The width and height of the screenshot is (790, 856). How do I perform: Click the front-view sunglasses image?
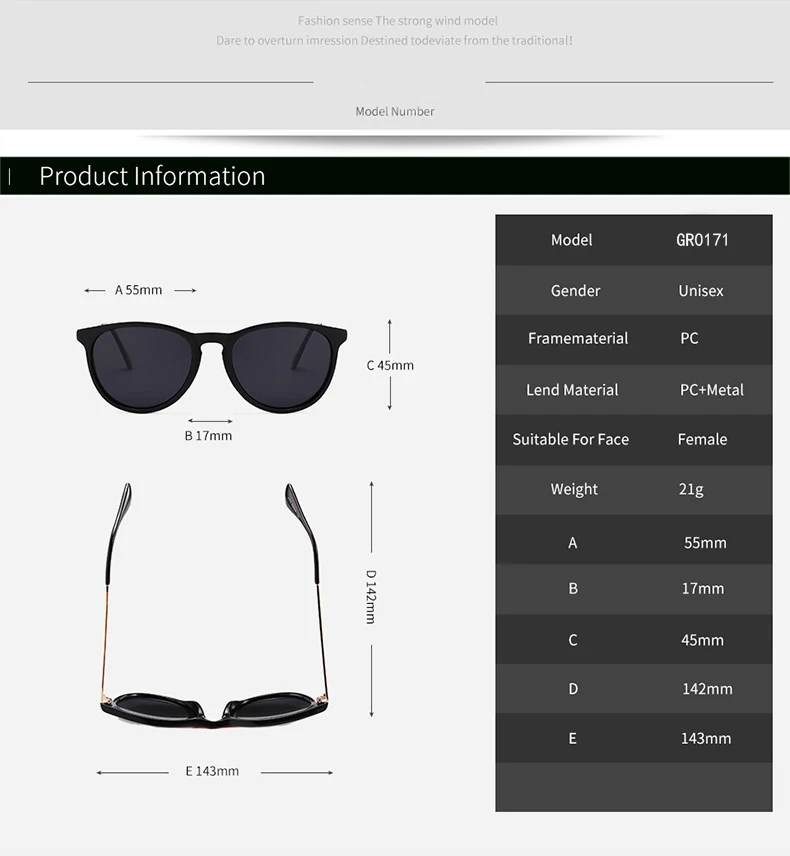click(x=212, y=367)
